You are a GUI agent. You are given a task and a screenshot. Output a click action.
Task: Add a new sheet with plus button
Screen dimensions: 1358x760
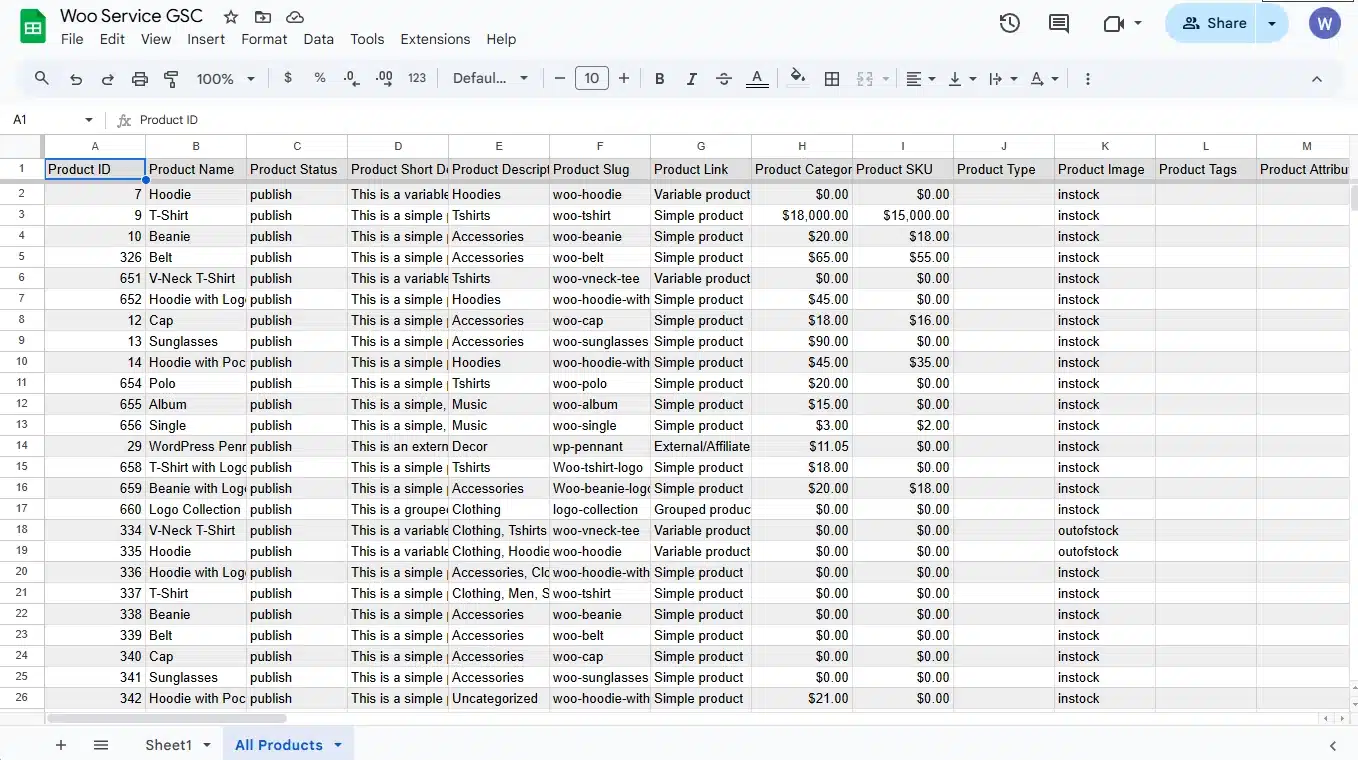(x=61, y=745)
